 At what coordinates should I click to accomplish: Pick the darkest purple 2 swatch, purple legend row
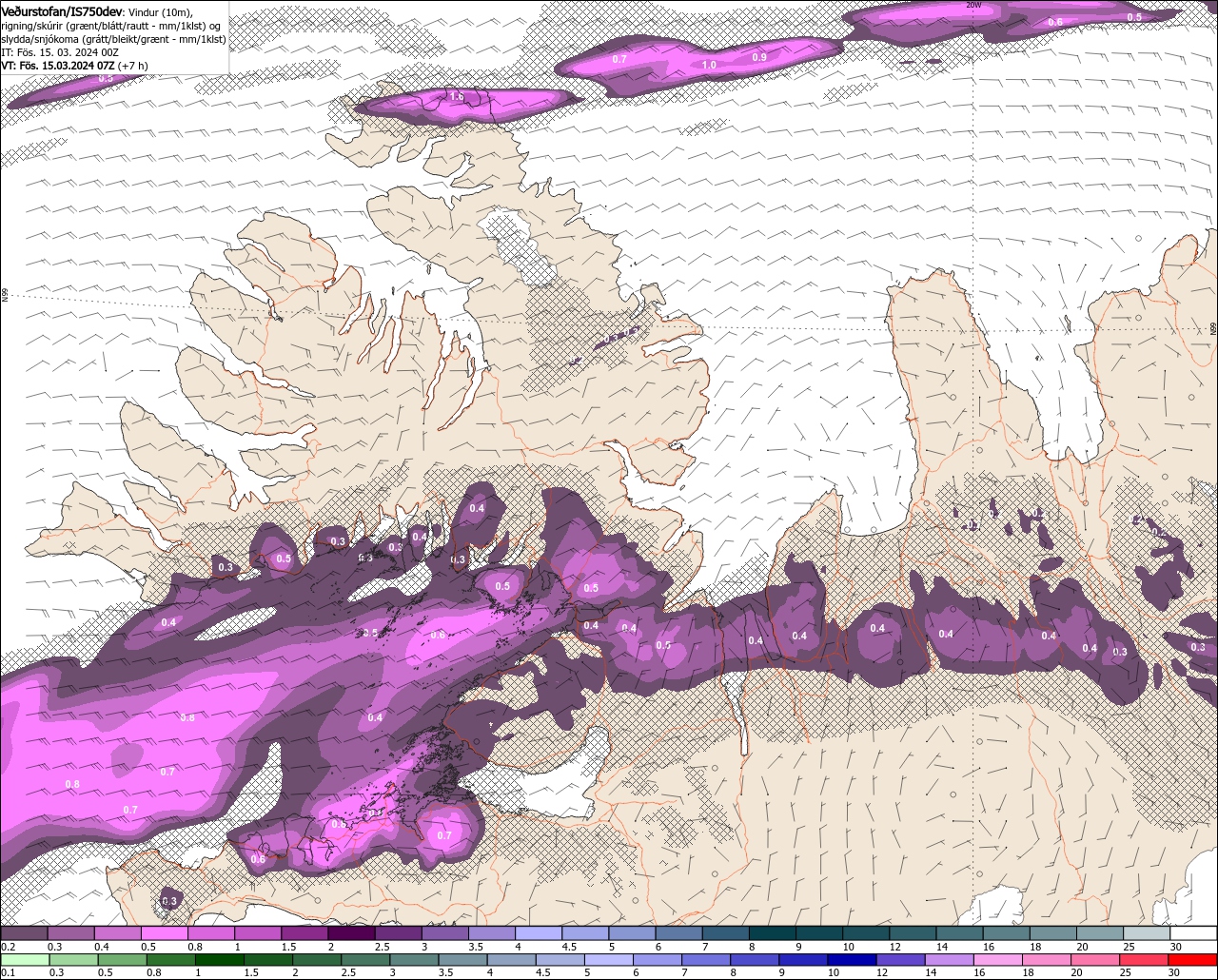tap(351, 933)
